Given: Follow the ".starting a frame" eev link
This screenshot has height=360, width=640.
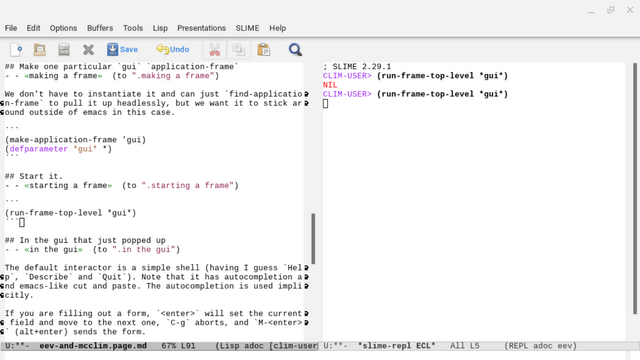Looking at the screenshot, I should (x=188, y=186).
